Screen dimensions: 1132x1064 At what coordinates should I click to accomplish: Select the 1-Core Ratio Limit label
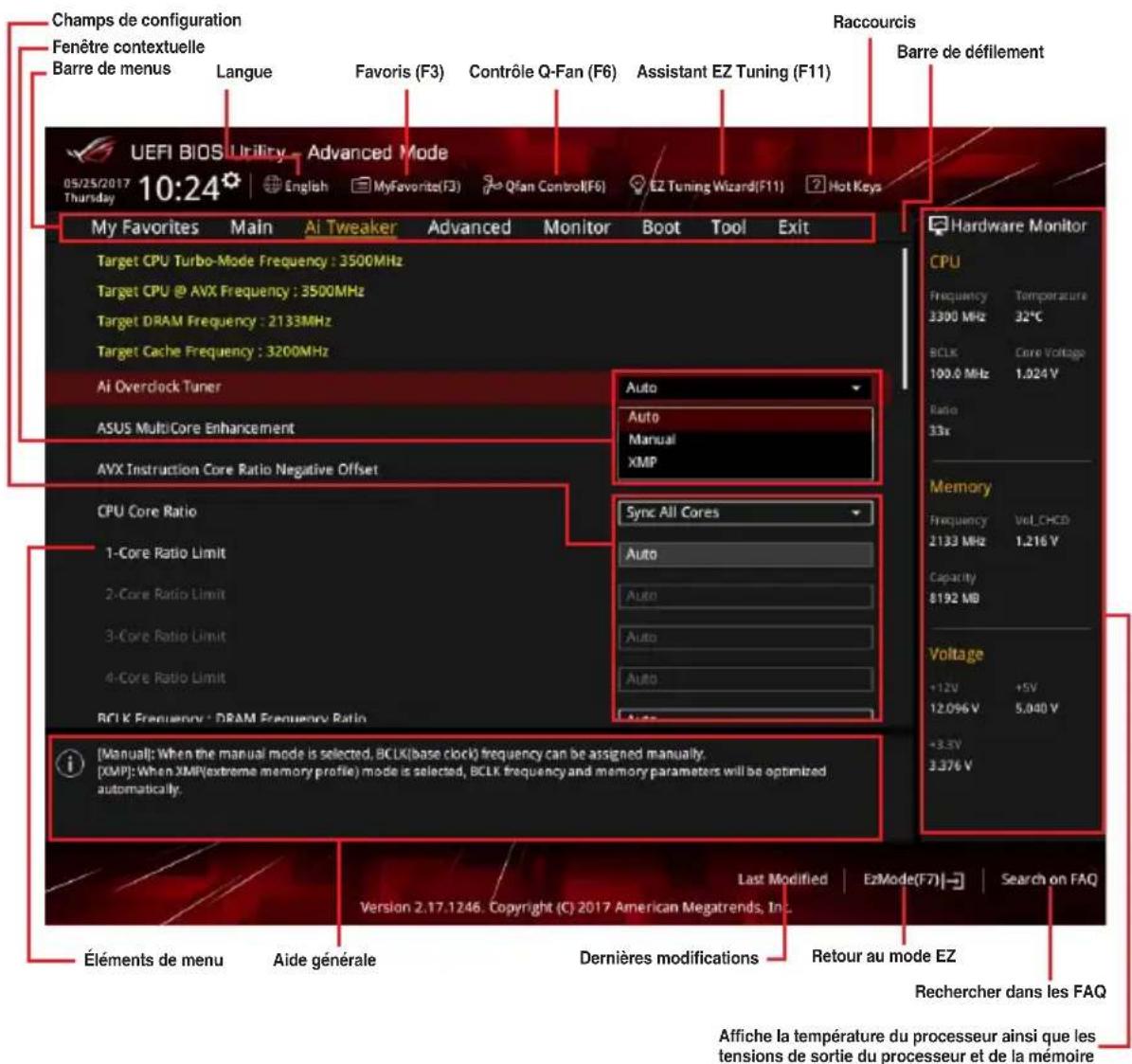coord(166,553)
